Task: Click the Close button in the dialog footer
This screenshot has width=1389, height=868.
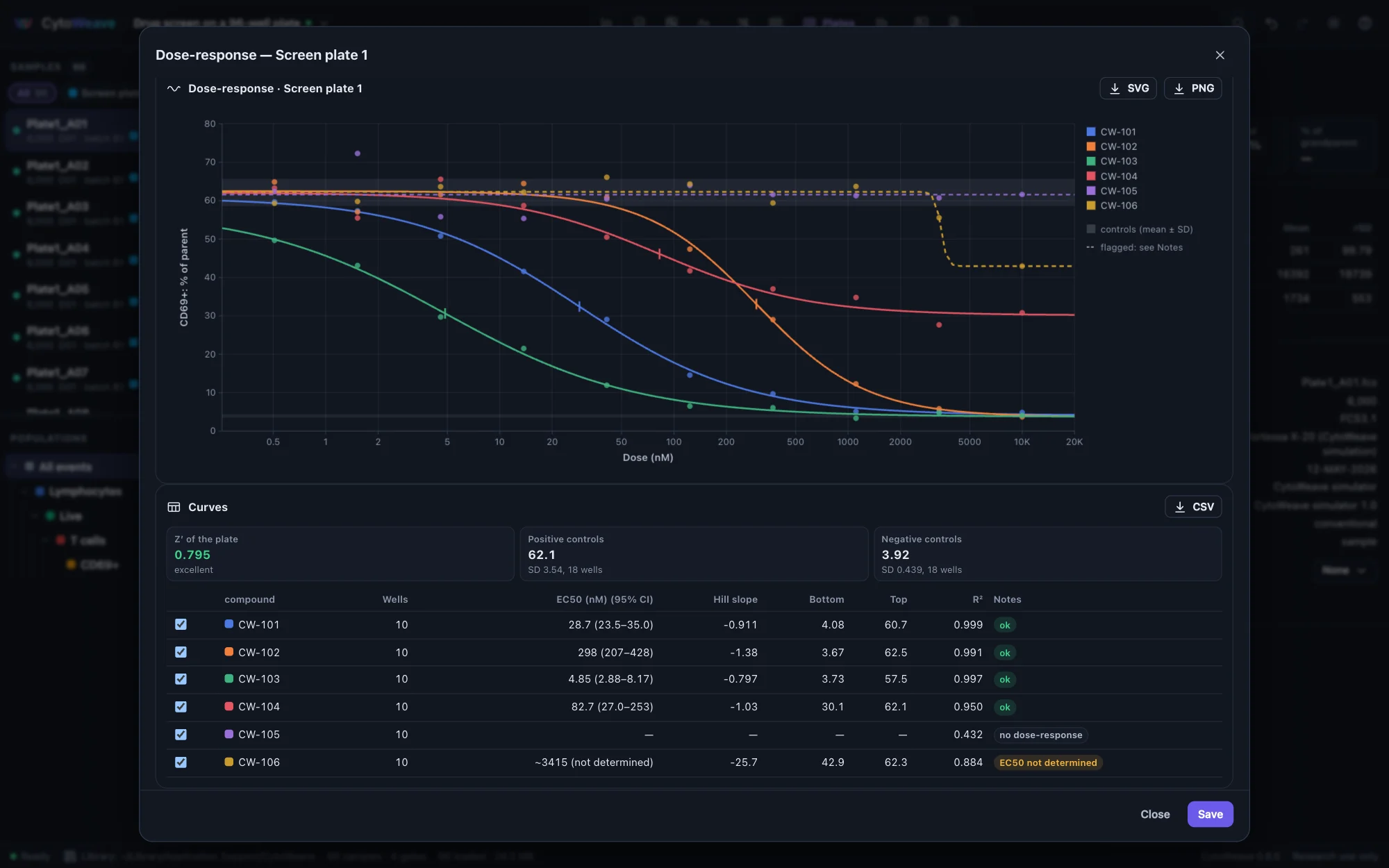Action: pyautogui.click(x=1155, y=814)
